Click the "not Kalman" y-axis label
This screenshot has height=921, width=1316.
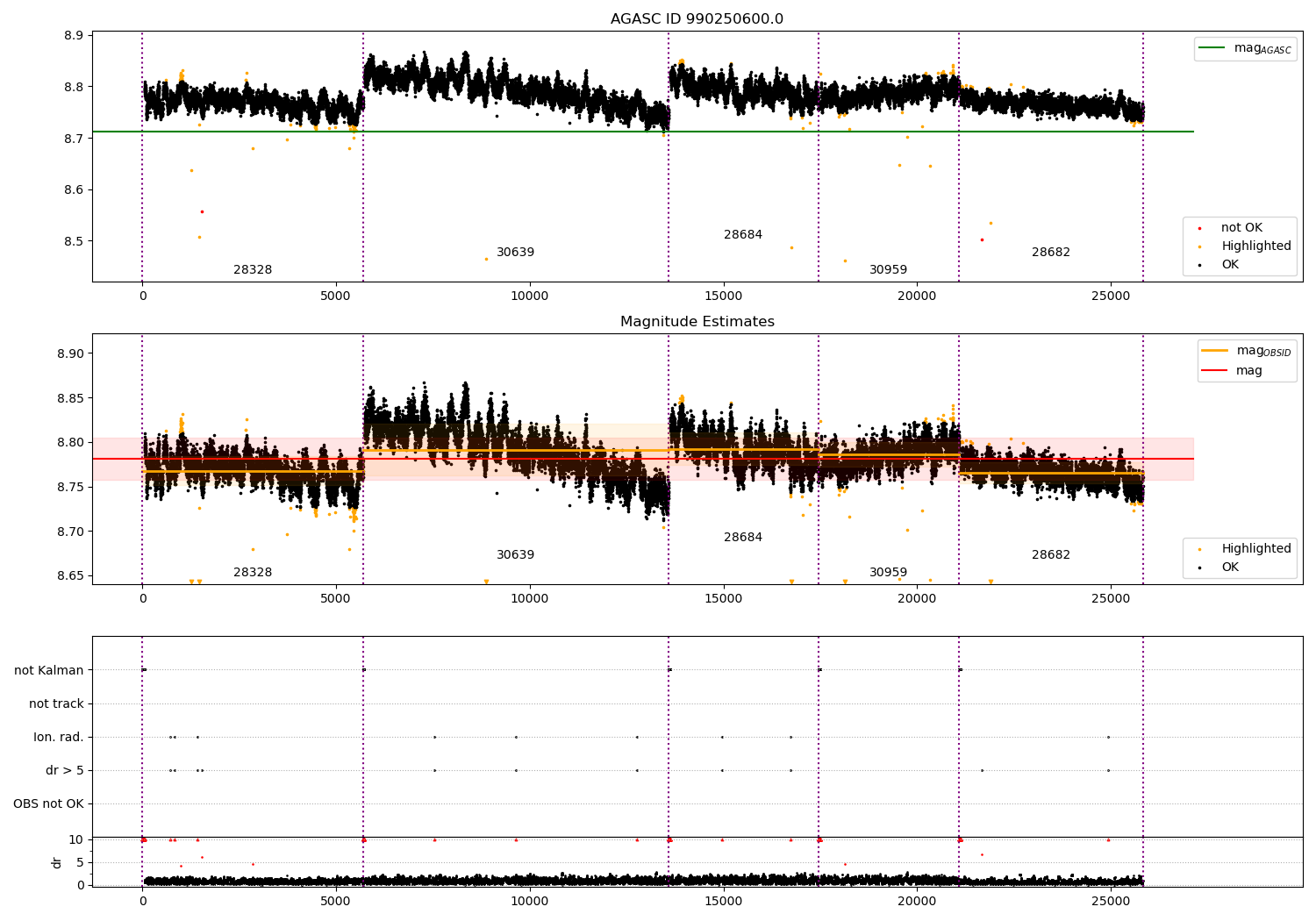49,671
